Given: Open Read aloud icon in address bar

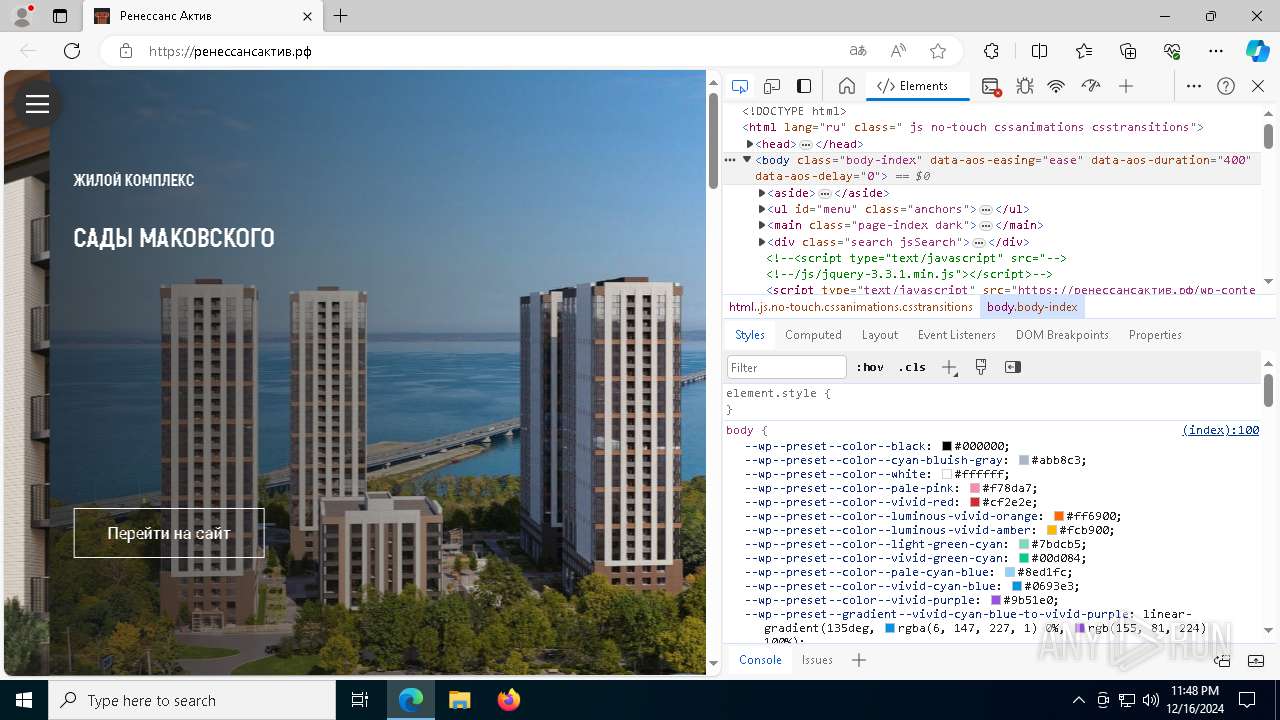Looking at the screenshot, I should pyautogui.click(x=898, y=51).
